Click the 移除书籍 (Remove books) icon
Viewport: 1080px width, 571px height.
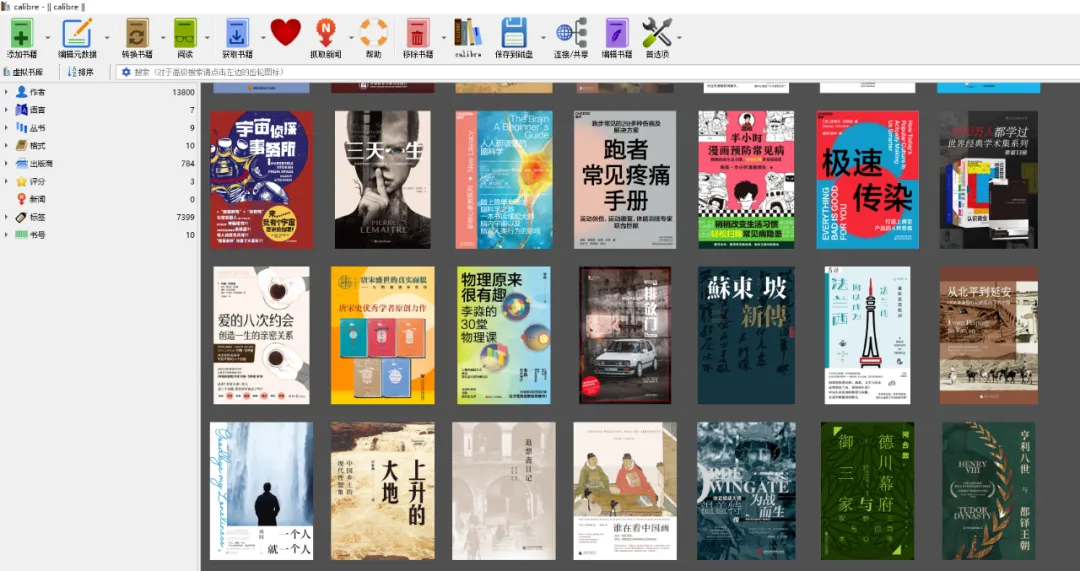(417, 32)
